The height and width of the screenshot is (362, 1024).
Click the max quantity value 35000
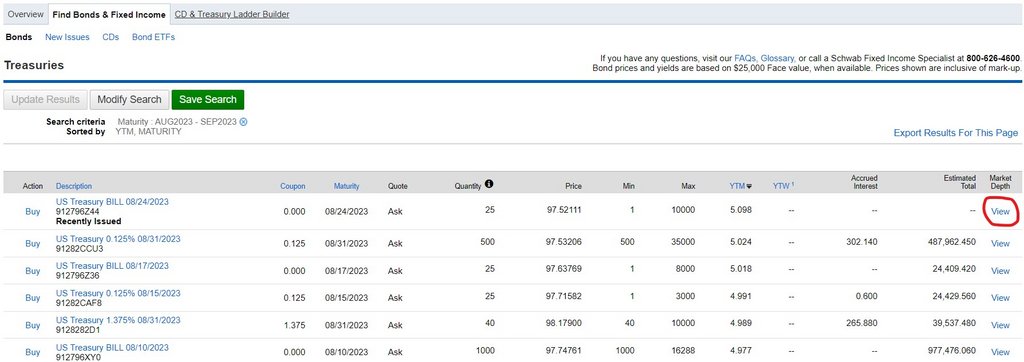pyautogui.click(x=683, y=242)
